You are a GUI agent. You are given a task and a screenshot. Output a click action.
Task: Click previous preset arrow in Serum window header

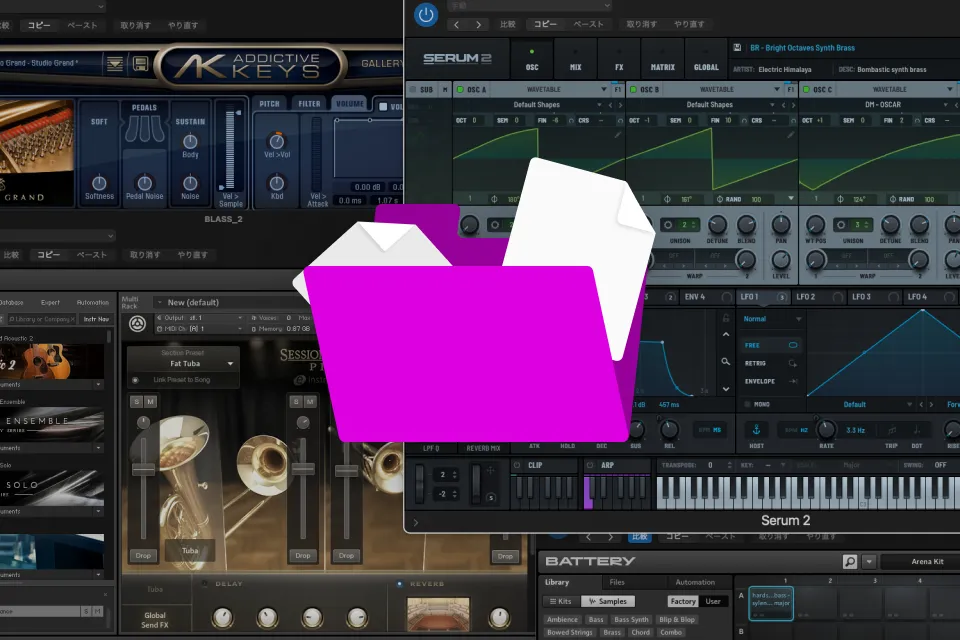pyautogui.click(x=456, y=24)
